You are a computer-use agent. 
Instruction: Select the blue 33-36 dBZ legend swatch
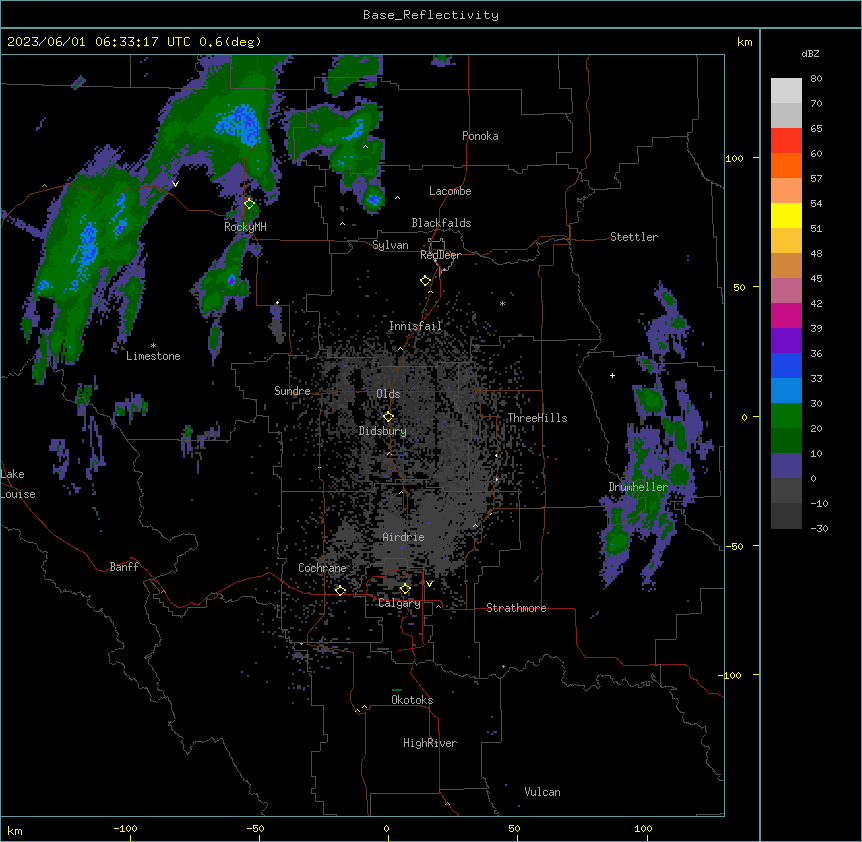tap(786, 365)
